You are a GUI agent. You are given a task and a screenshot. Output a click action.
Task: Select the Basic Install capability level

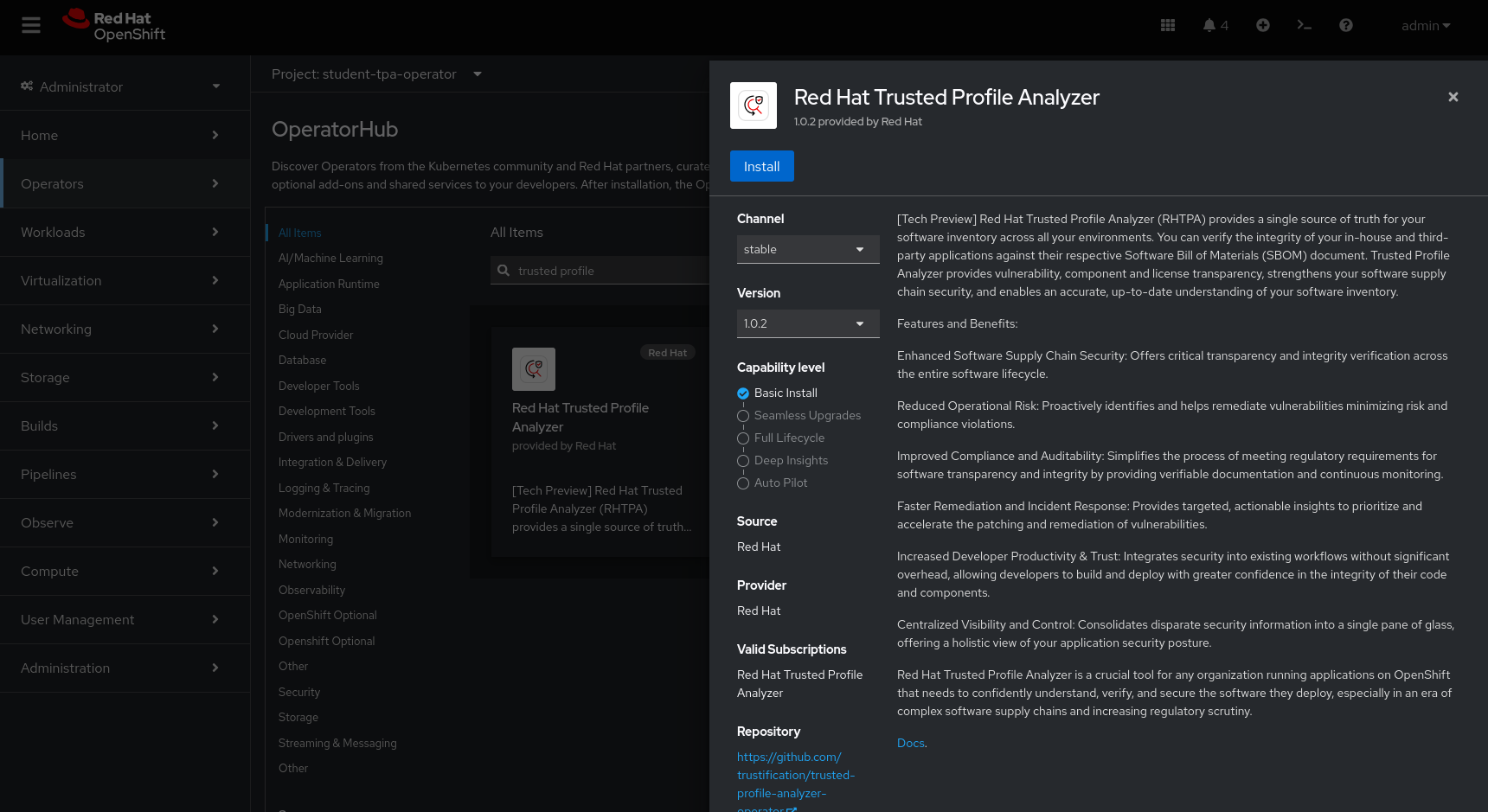(x=743, y=393)
